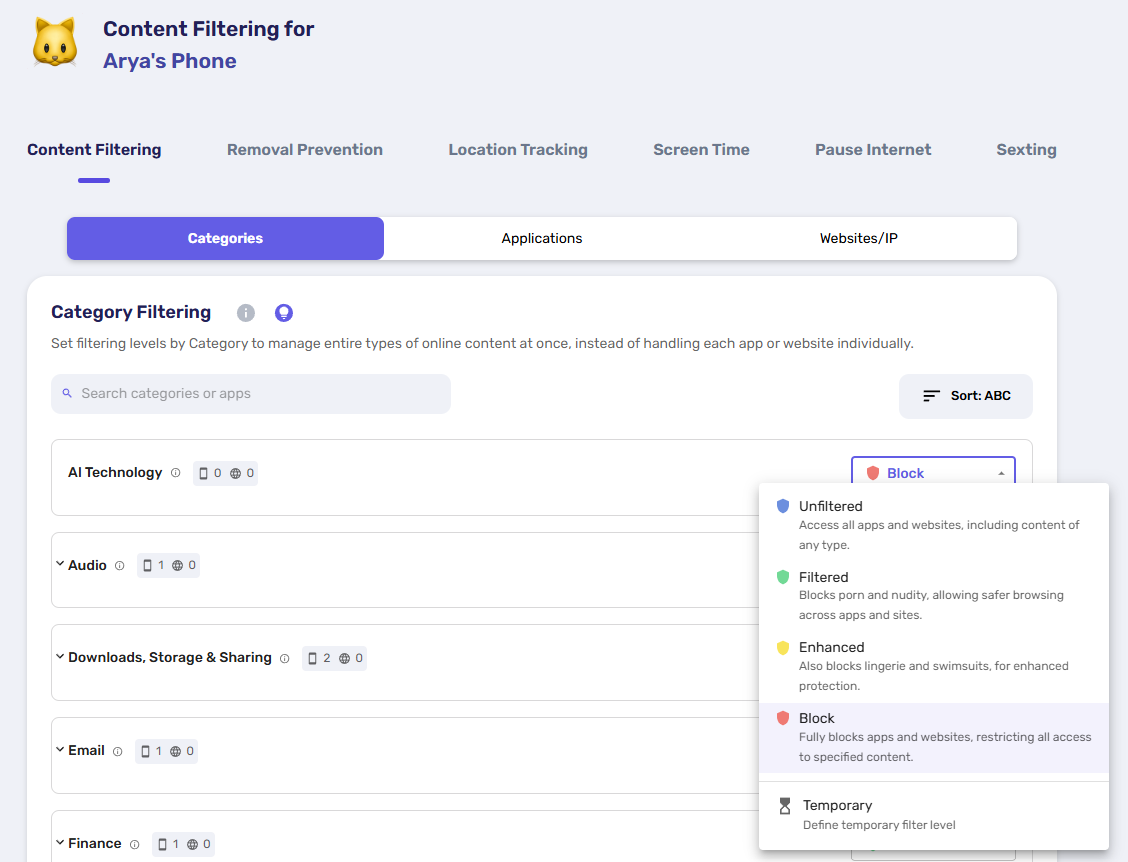Go to Pause Internet tab
The height and width of the screenshot is (862, 1128).
click(x=873, y=150)
